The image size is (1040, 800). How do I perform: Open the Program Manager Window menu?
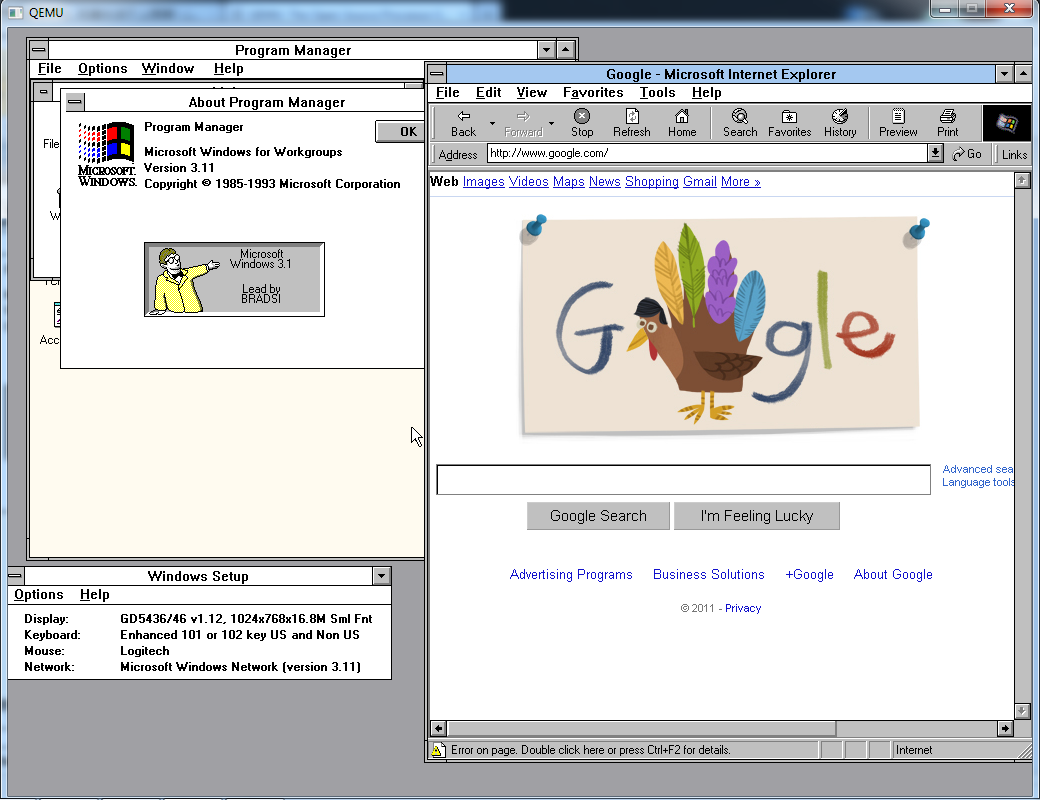pyautogui.click(x=168, y=68)
